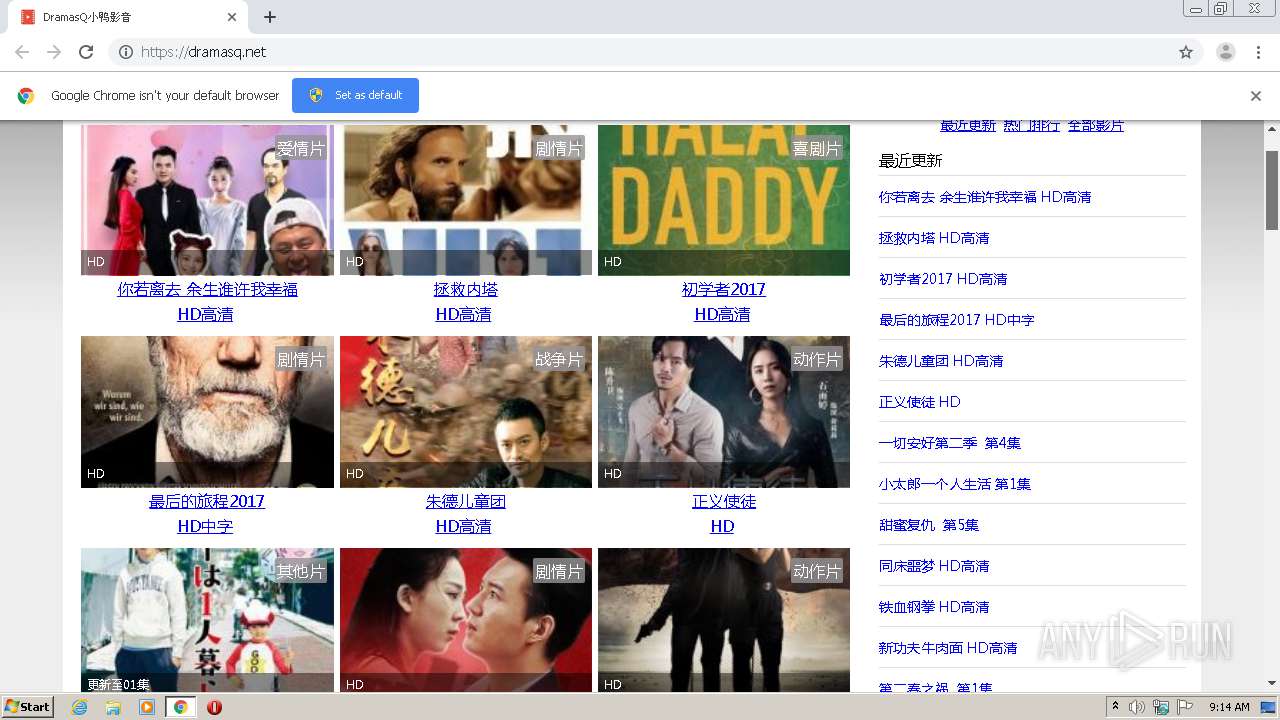
Task: Click the browser forward arrow
Action: point(54,52)
